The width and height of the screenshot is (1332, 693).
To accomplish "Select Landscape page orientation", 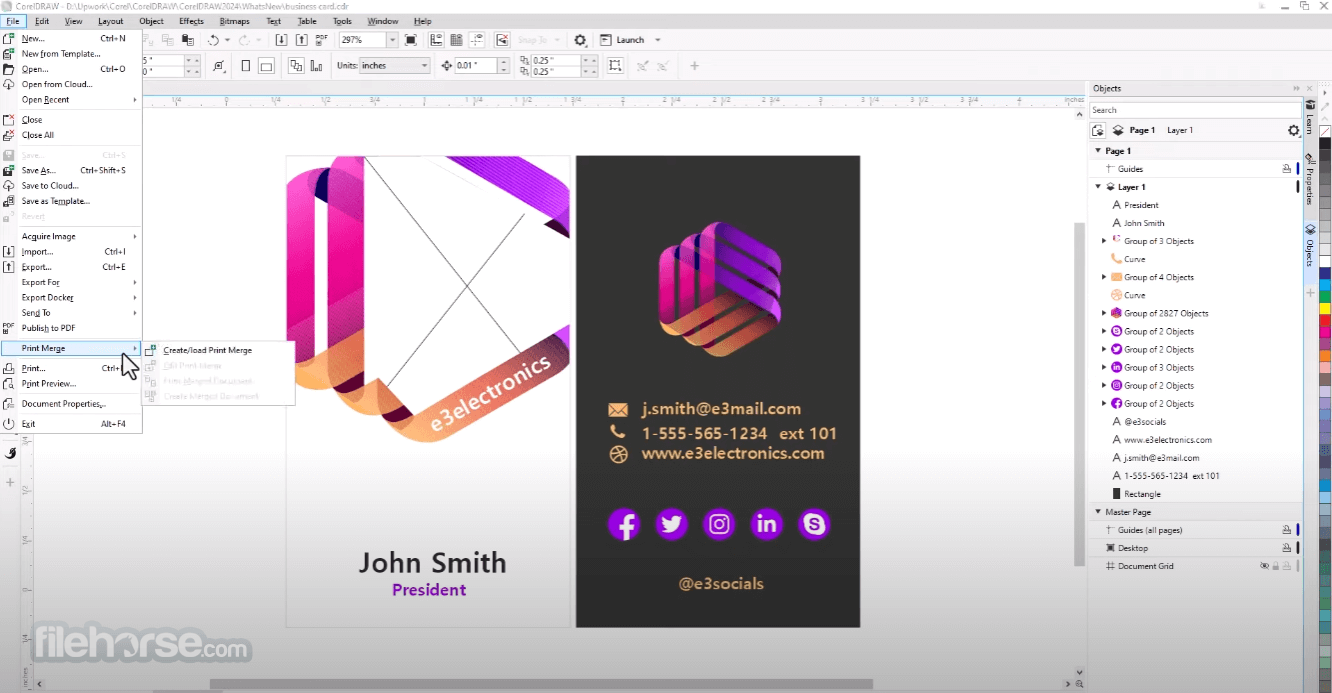I will [266, 66].
